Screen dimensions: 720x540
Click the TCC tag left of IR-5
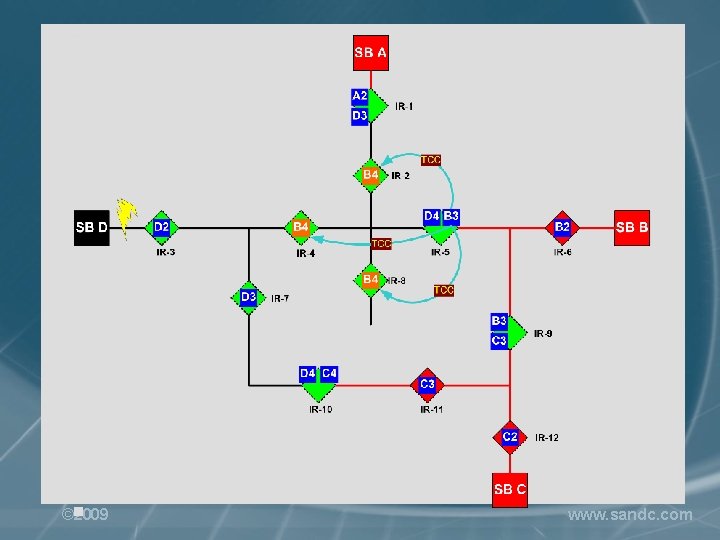click(381, 244)
